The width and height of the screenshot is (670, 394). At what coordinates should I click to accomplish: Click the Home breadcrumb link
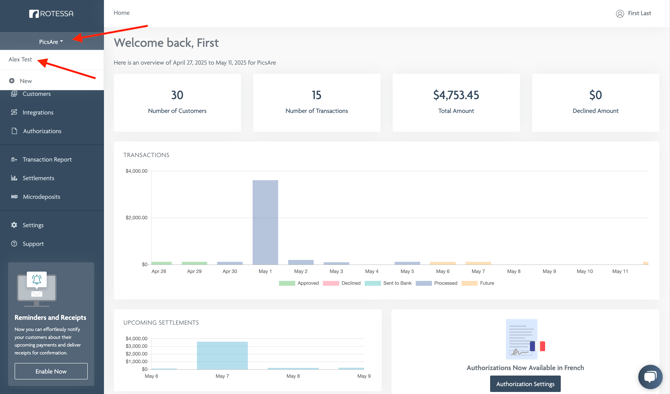pyautogui.click(x=121, y=13)
